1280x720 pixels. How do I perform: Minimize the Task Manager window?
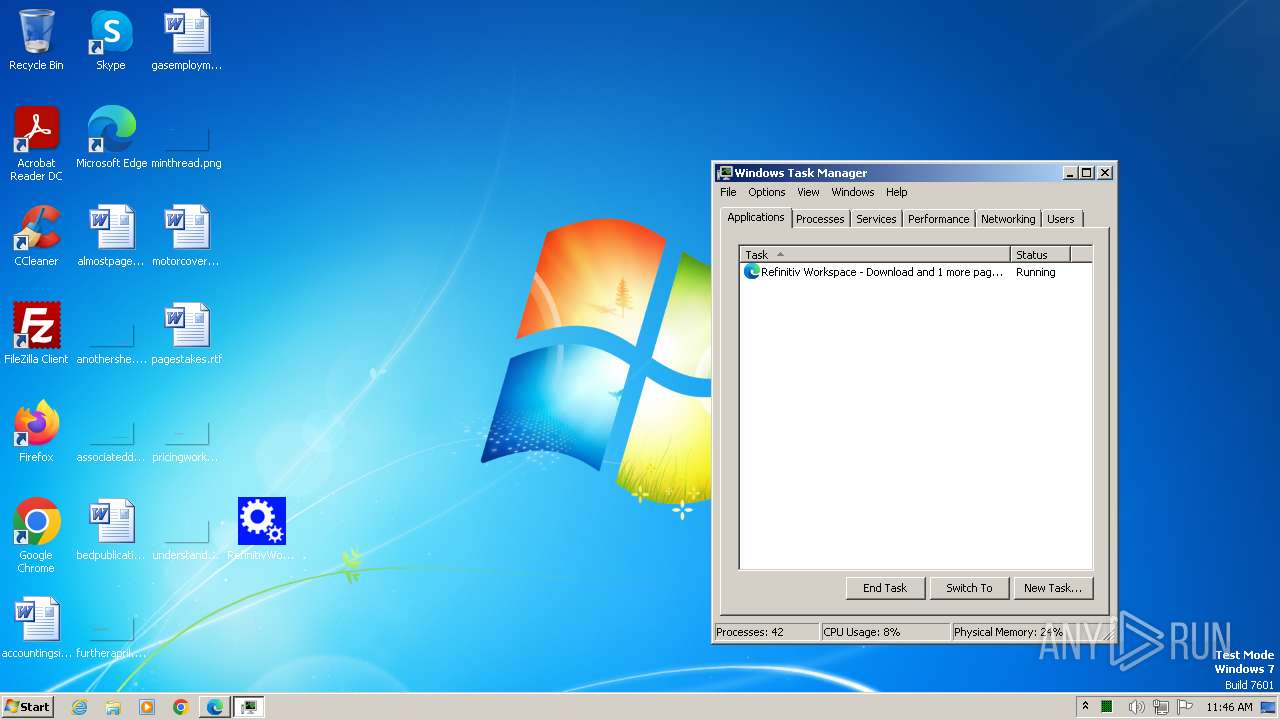tap(1070, 173)
